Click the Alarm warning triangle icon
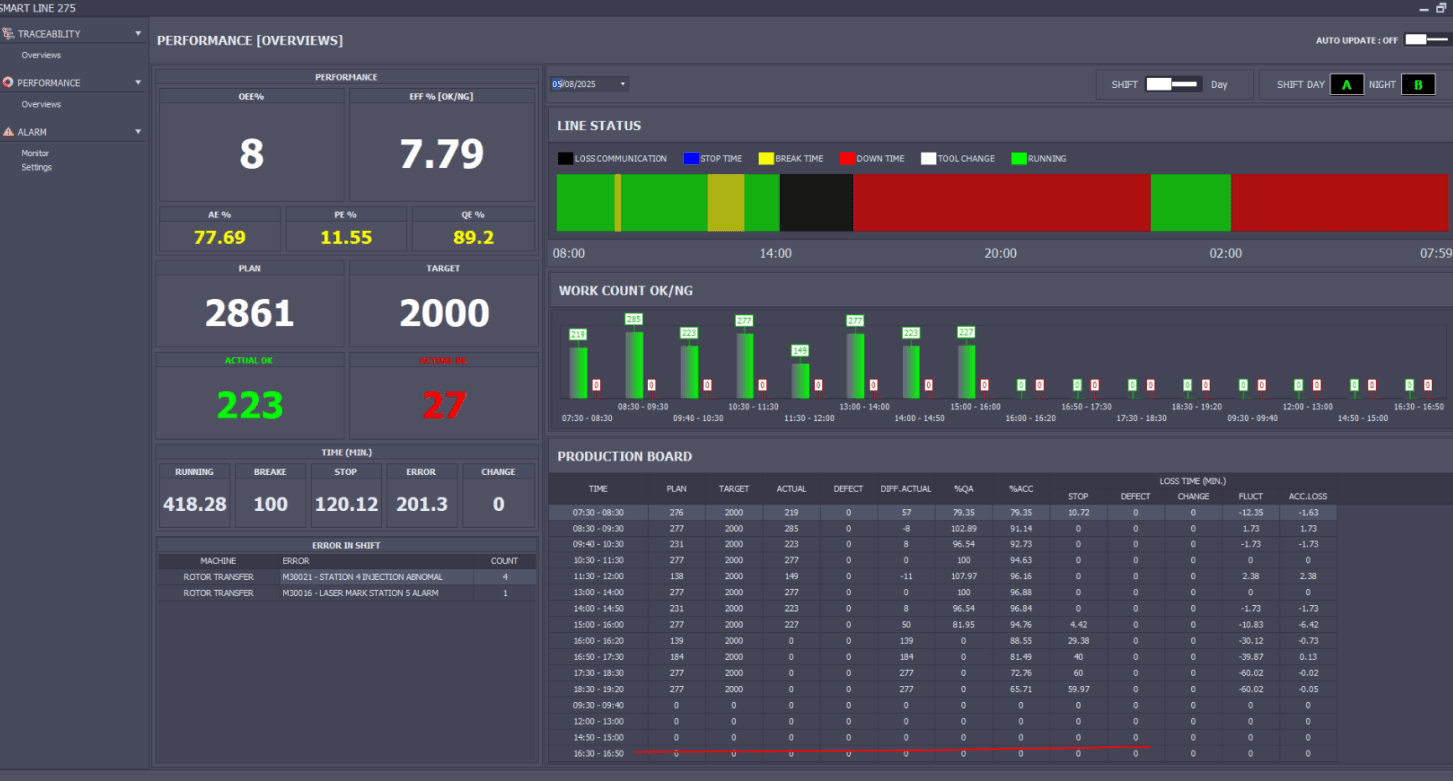 (8, 131)
